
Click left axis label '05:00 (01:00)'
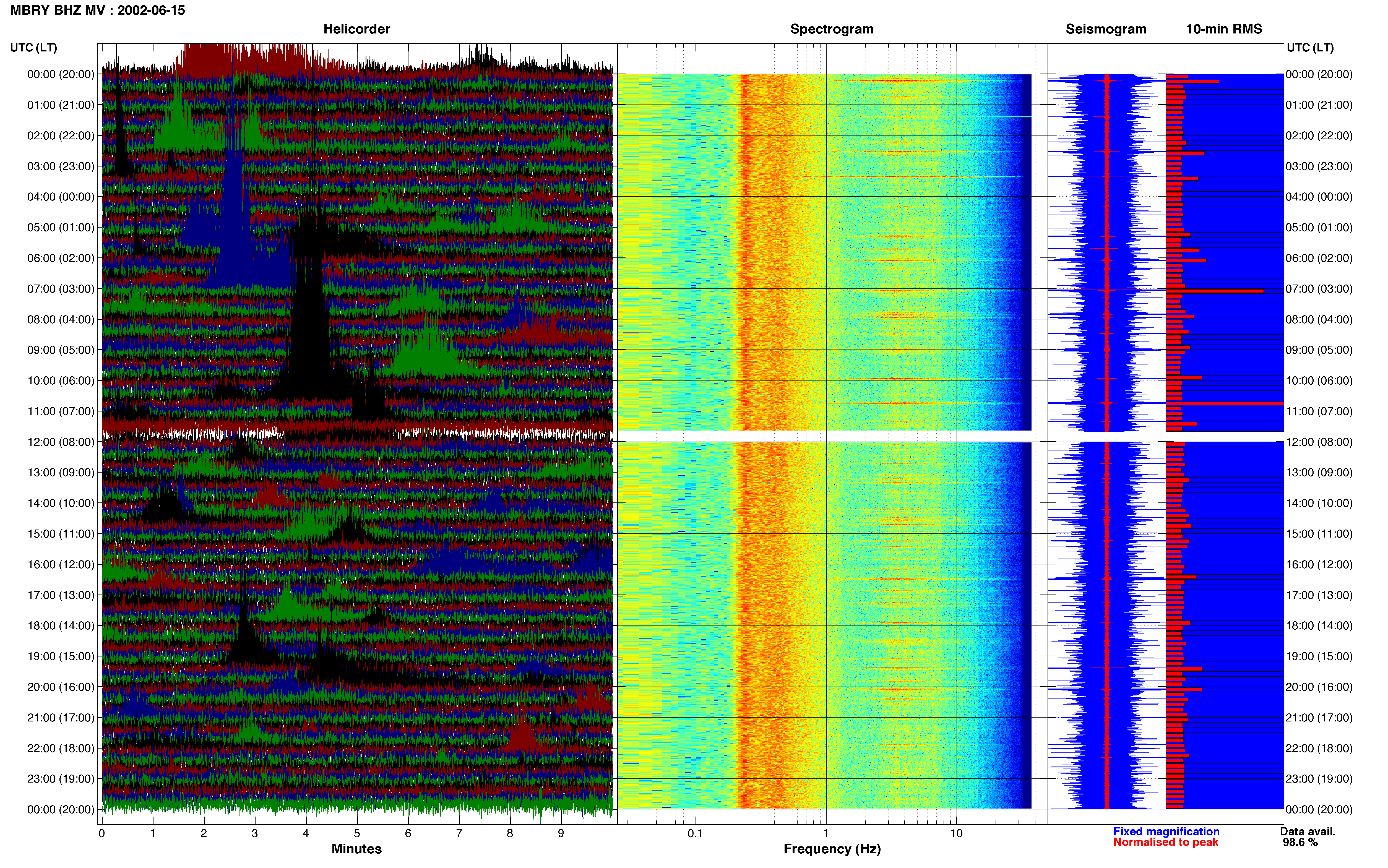pyautogui.click(x=61, y=227)
